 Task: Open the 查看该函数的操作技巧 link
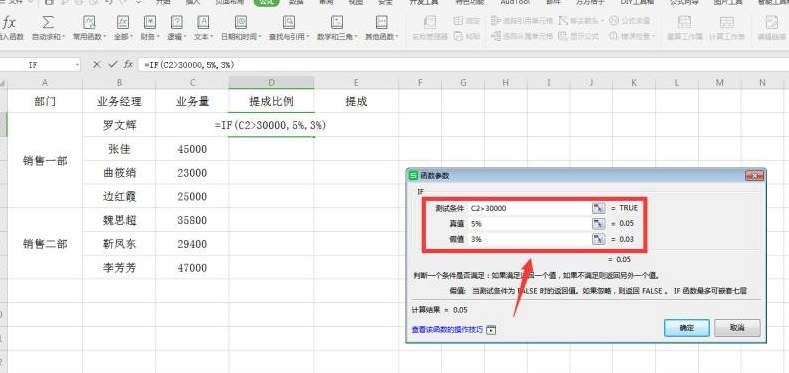(x=447, y=330)
